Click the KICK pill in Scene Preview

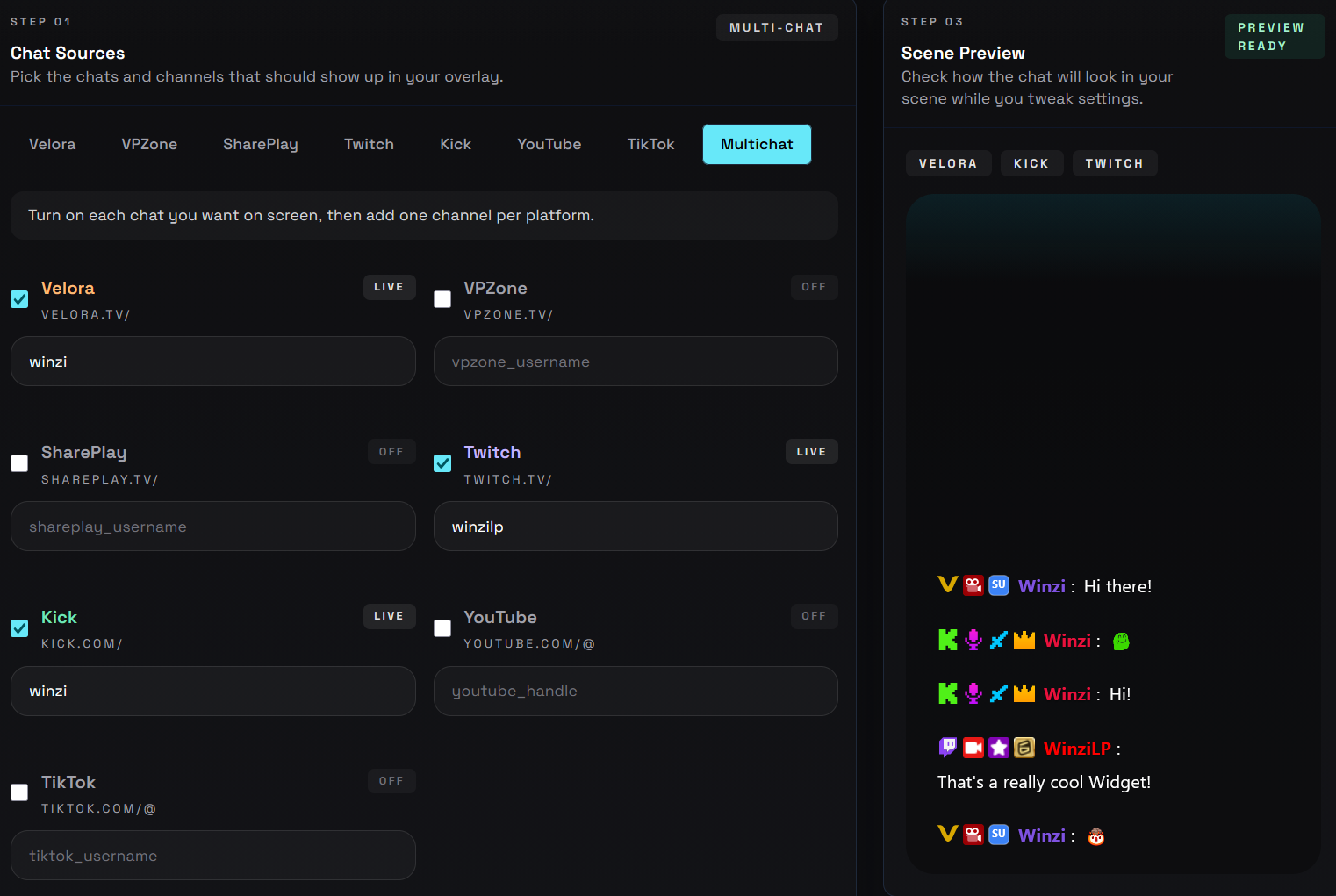coord(1031,163)
